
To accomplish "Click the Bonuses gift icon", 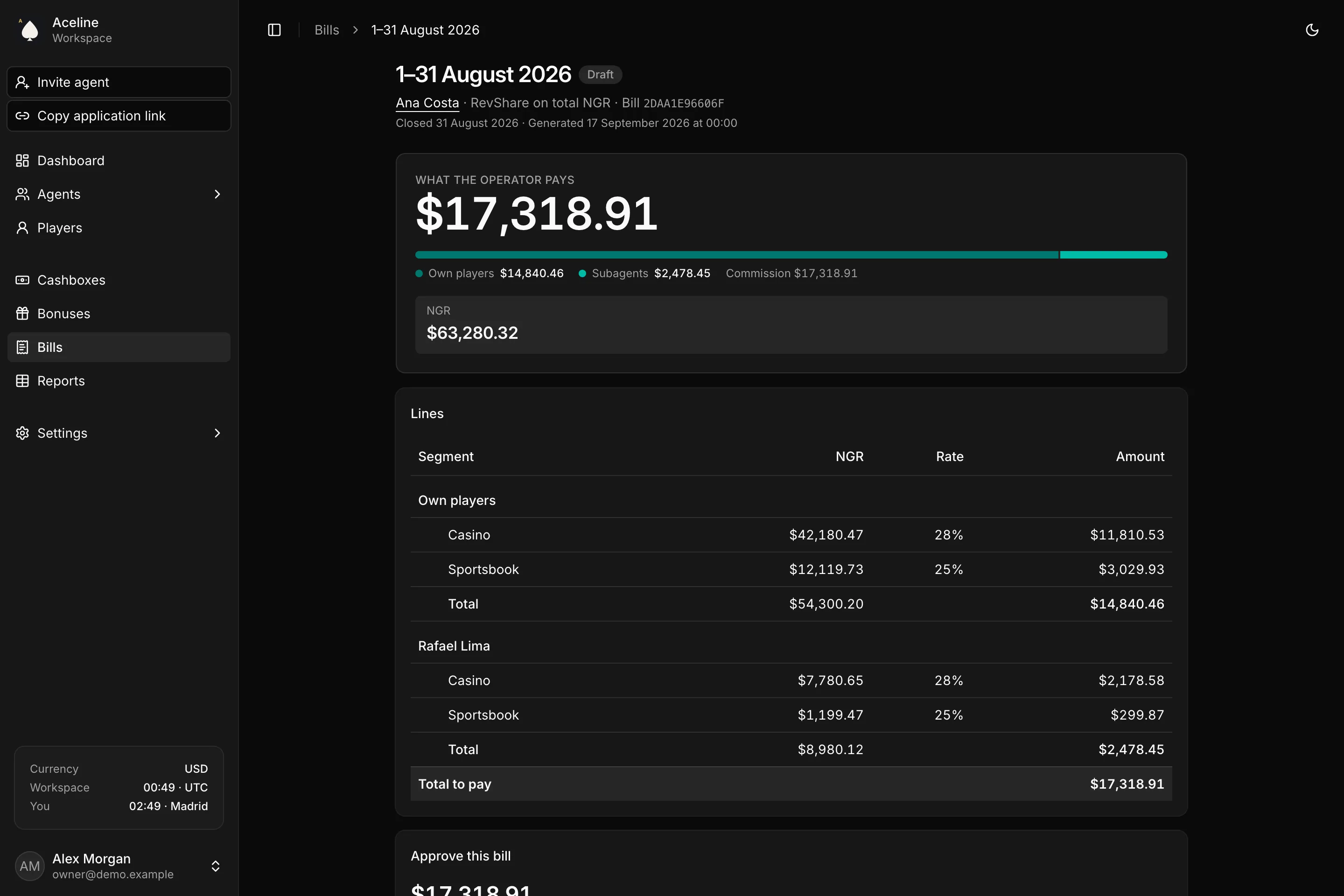I will point(22,314).
